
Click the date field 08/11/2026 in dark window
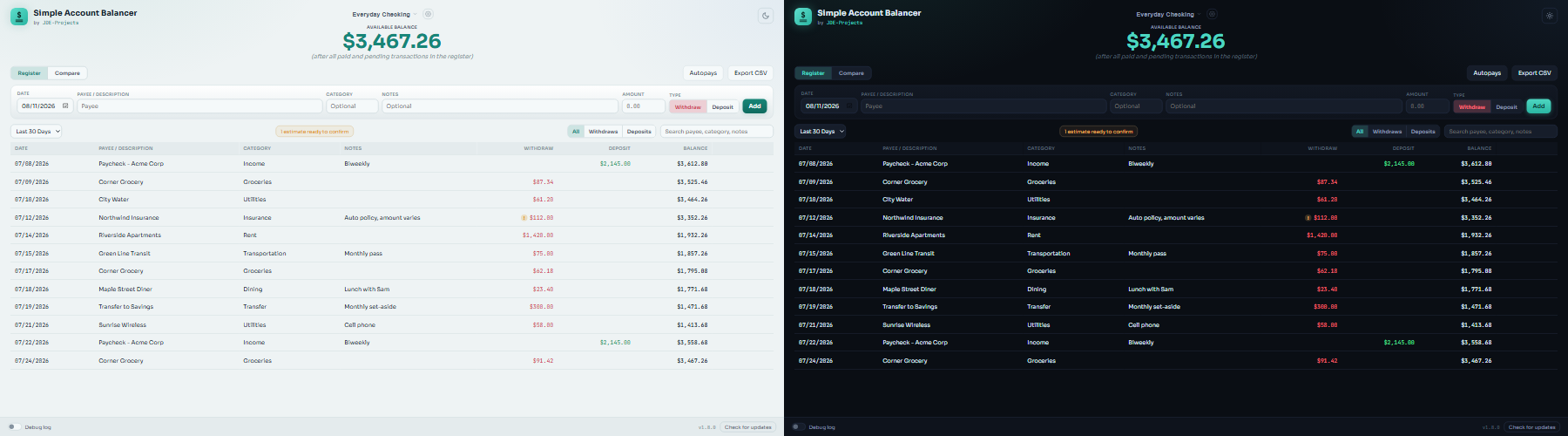pyautogui.click(x=828, y=106)
